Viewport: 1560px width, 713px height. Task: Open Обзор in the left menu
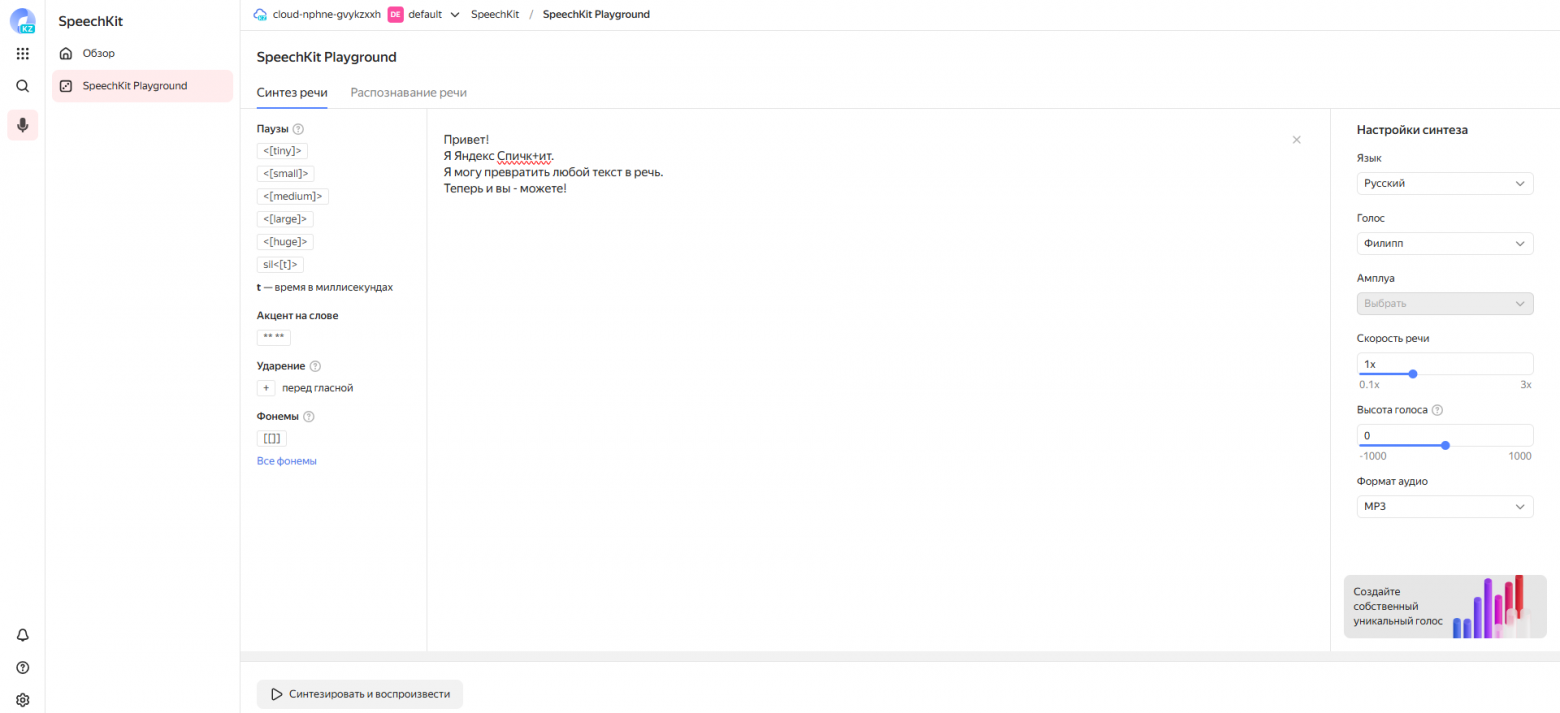98,53
